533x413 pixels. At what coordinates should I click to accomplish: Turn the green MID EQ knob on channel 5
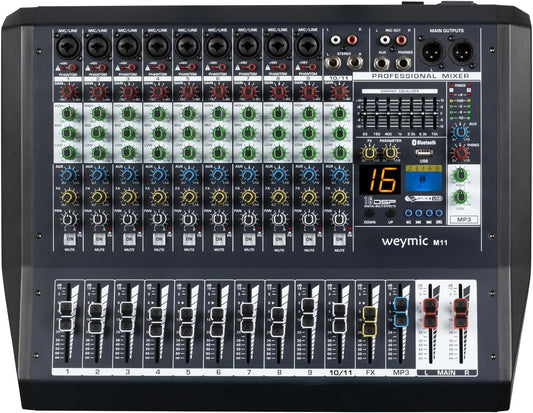189,133
